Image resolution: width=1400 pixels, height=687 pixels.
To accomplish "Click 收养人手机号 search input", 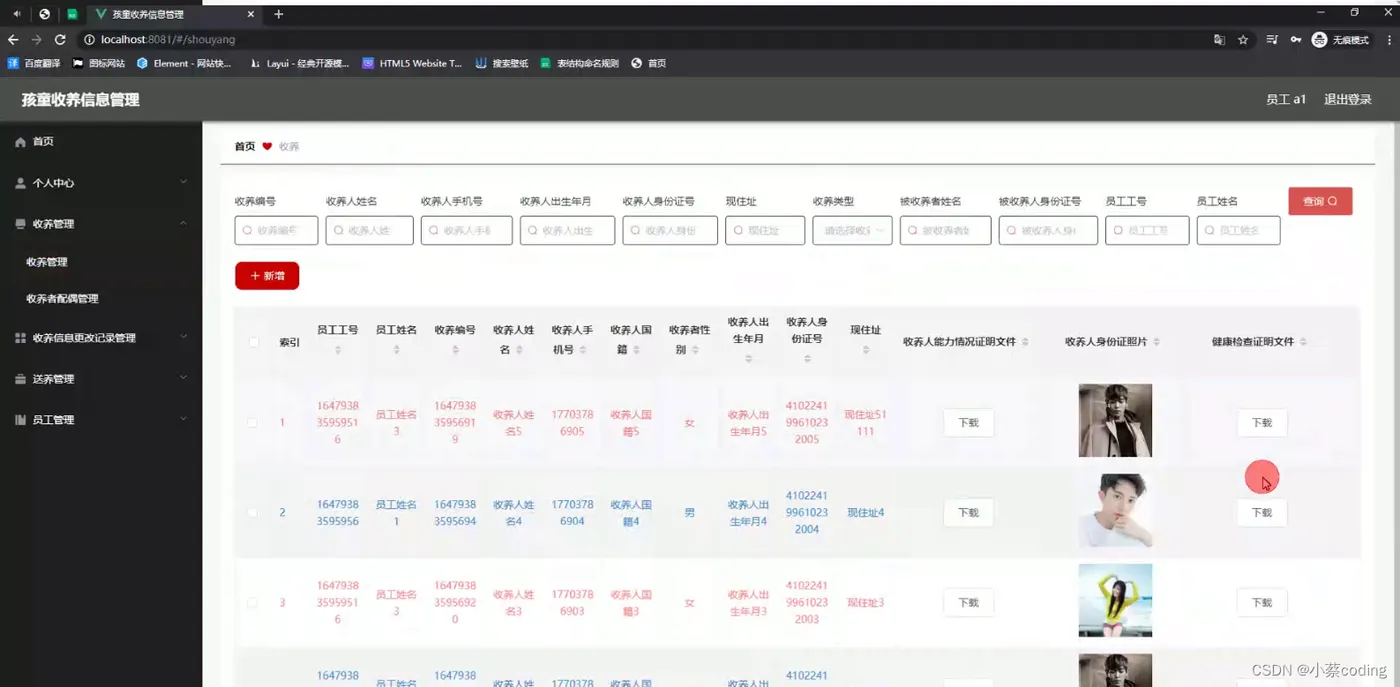I will [466, 230].
